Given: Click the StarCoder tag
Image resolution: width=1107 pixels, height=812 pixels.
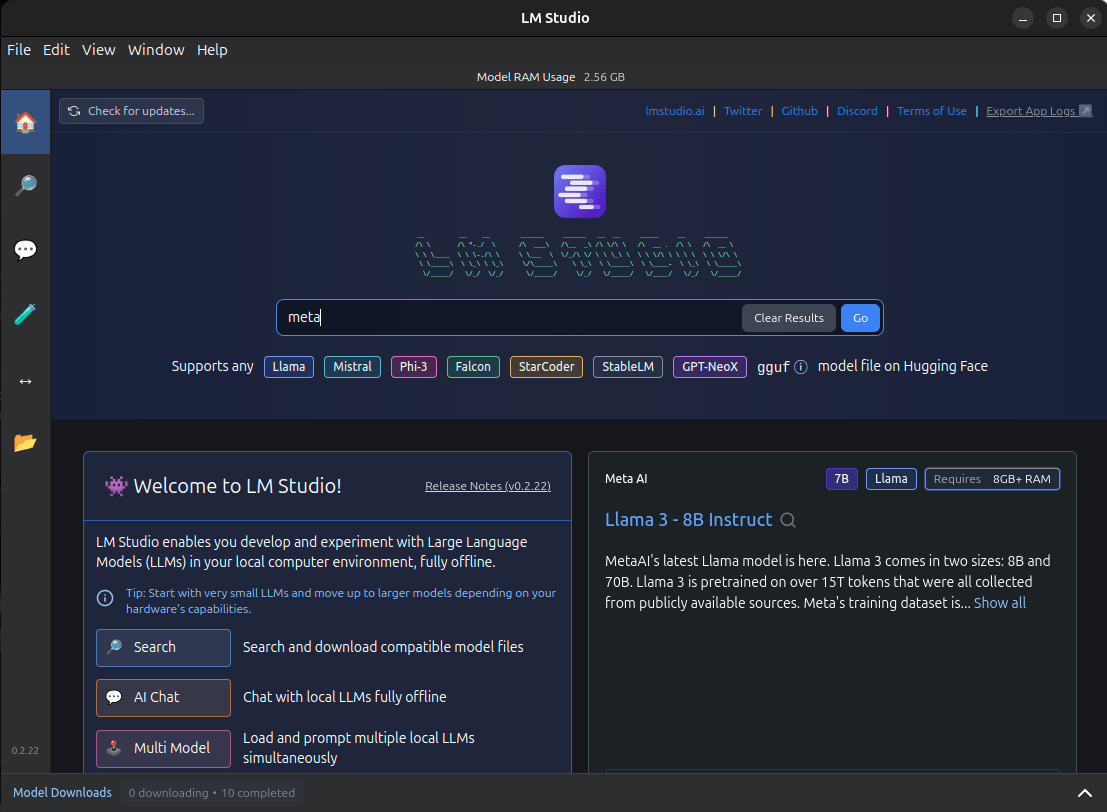Looking at the screenshot, I should click(x=546, y=366).
